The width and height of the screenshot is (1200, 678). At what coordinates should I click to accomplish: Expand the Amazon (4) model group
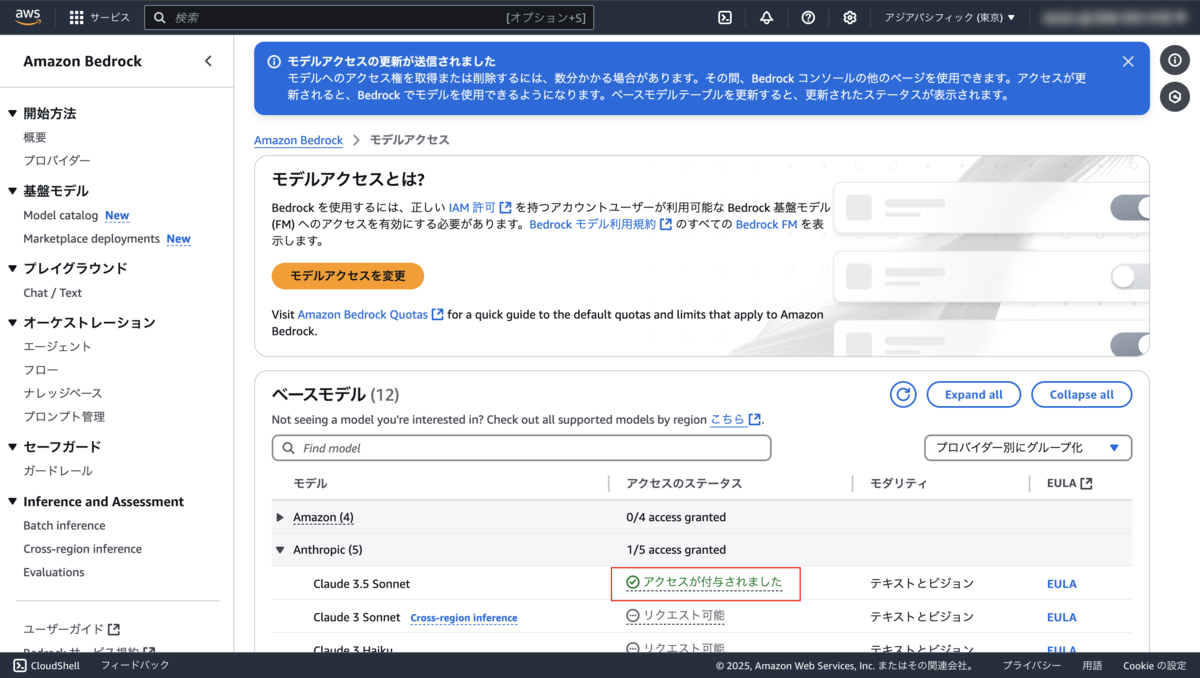click(280, 517)
